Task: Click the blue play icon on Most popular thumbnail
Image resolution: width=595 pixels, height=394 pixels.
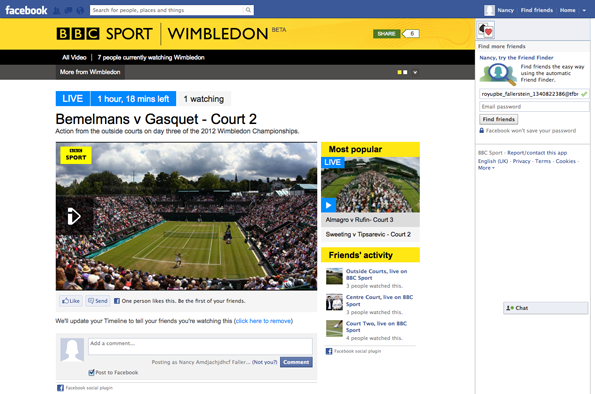Action: (329, 205)
